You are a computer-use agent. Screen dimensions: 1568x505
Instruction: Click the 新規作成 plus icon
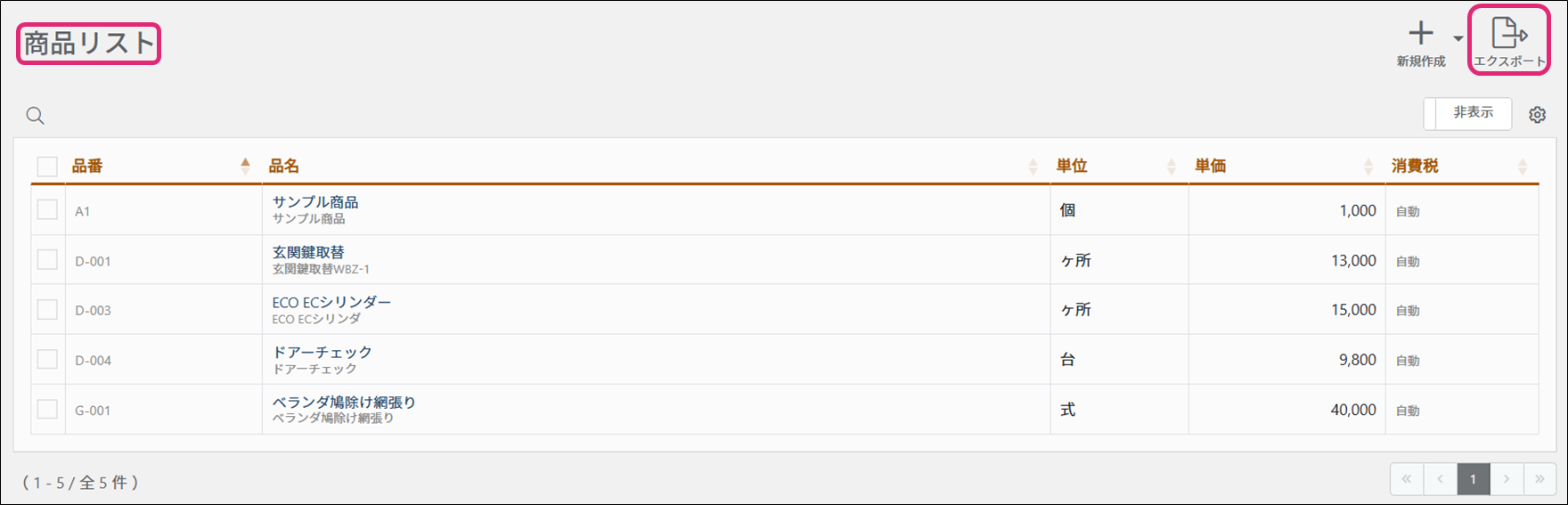point(1421,33)
